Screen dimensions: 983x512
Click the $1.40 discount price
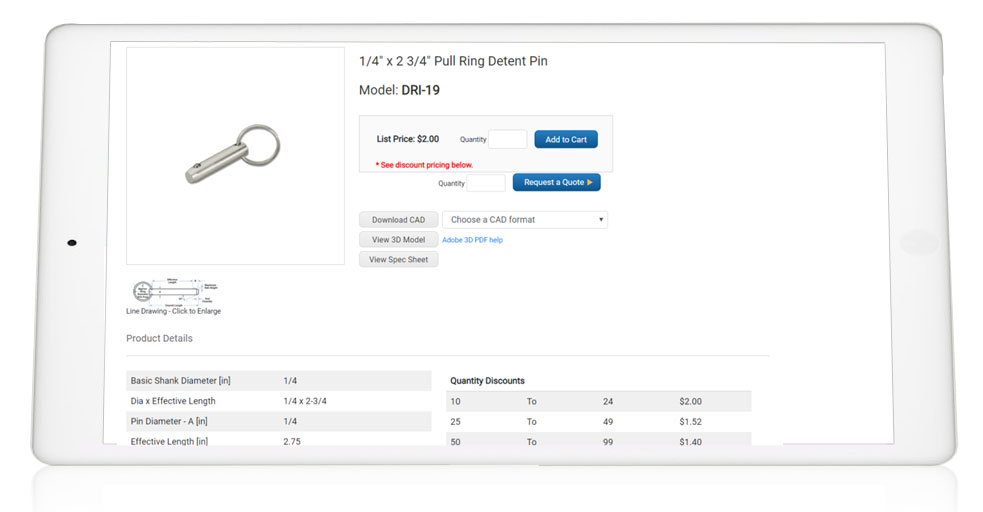point(690,442)
